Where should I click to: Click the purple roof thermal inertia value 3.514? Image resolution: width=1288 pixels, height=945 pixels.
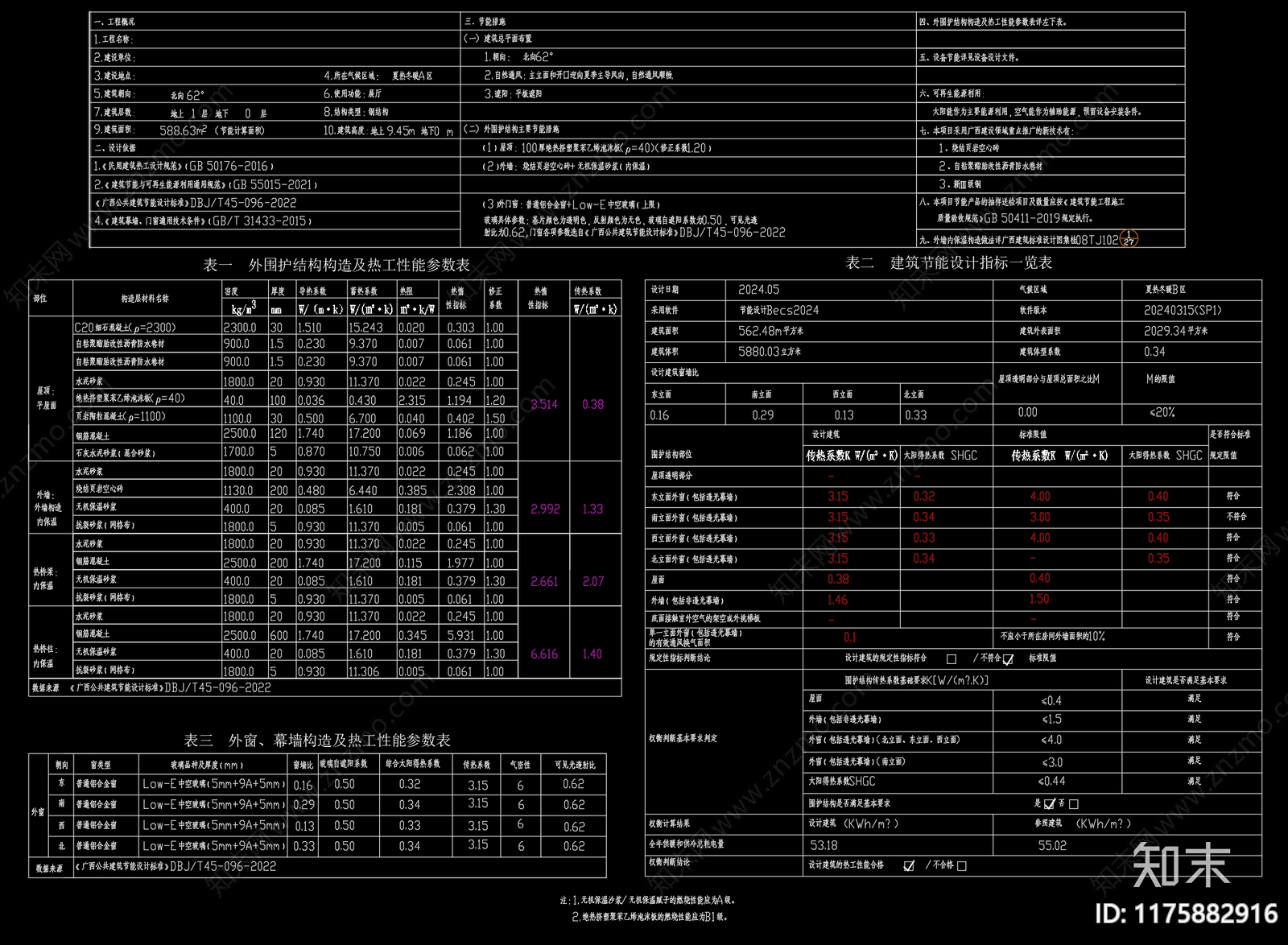pos(544,404)
